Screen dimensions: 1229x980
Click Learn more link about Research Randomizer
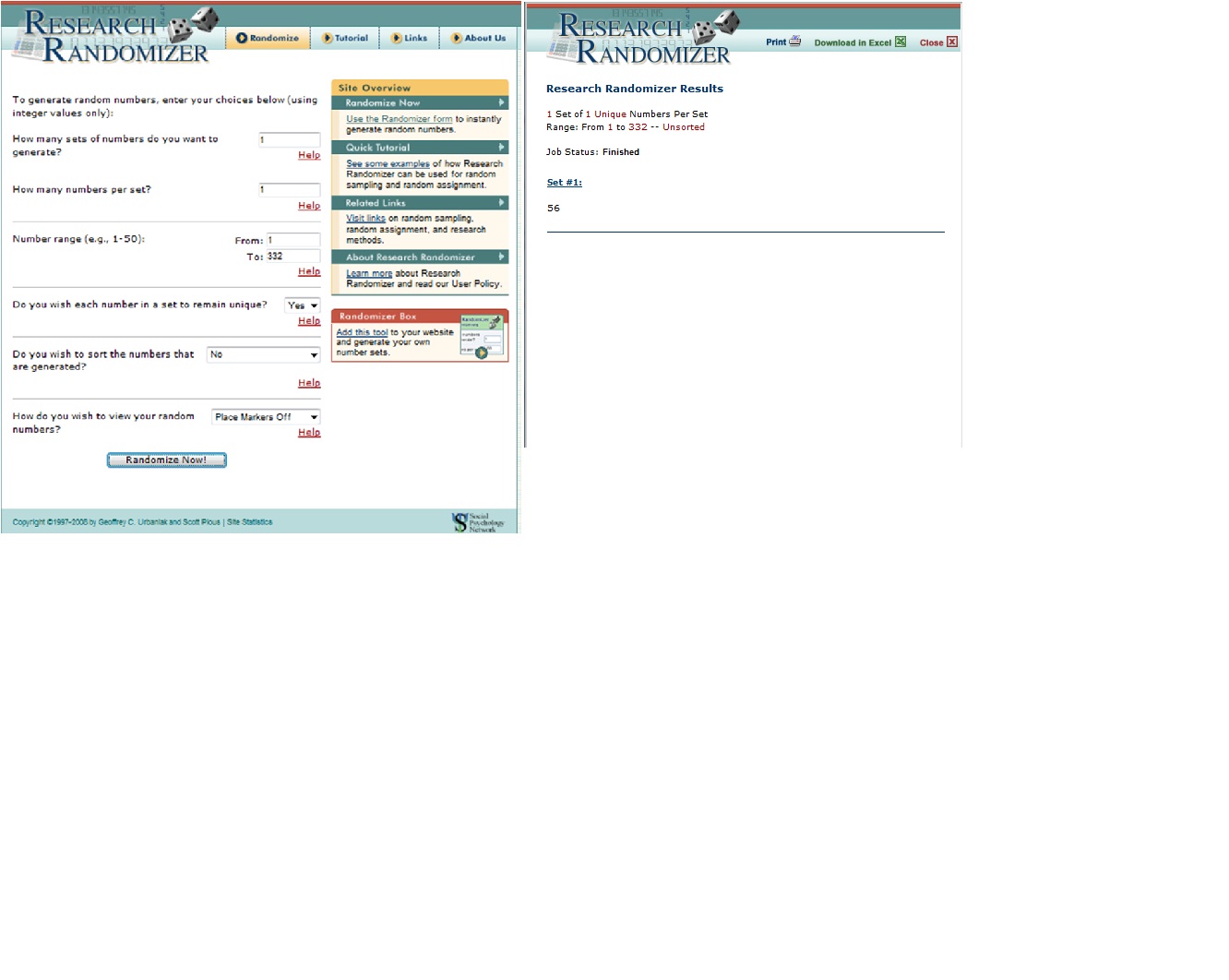coord(369,273)
